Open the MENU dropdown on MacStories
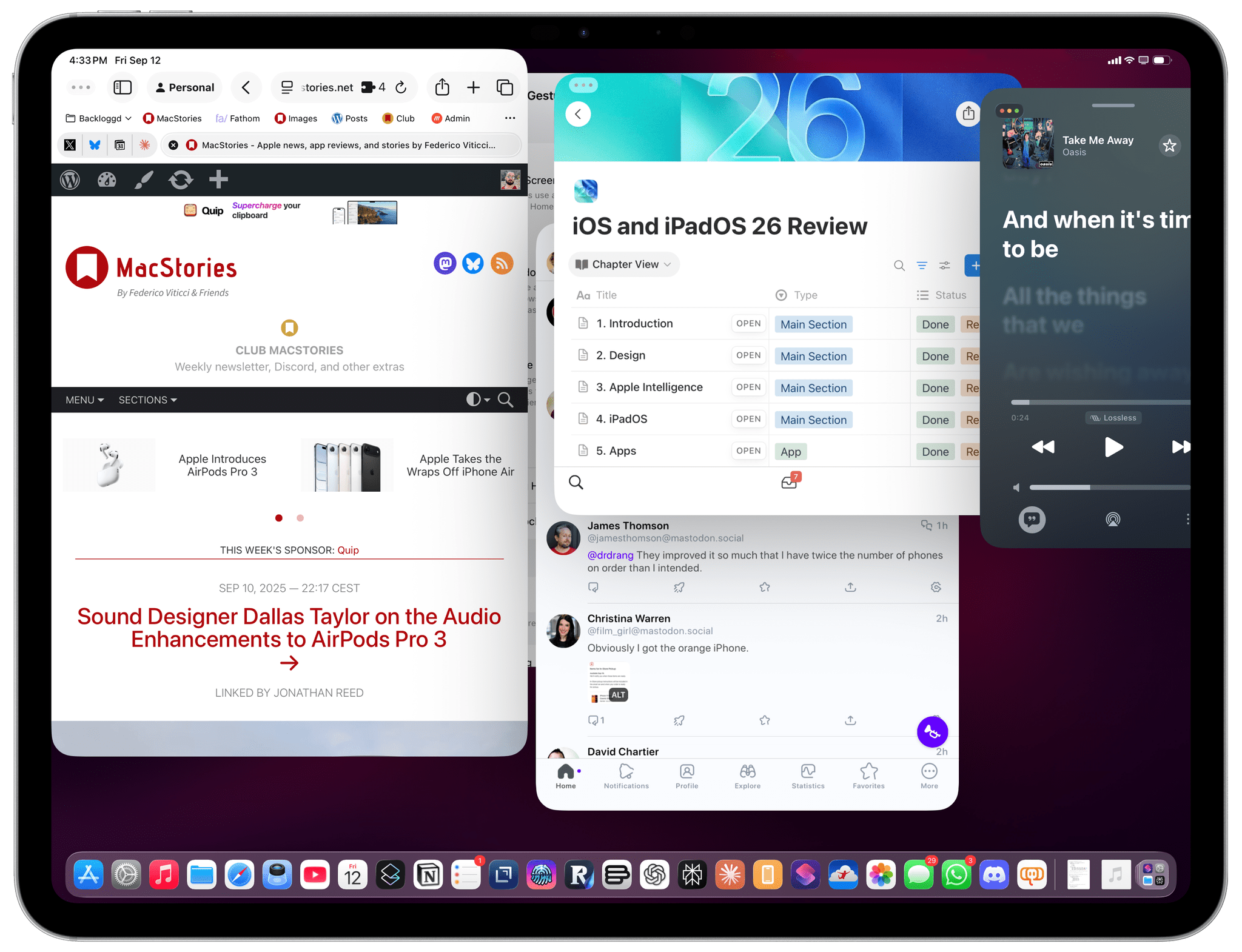The width and height of the screenshot is (1242, 952). pyautogui.click(x=84, y=400)
